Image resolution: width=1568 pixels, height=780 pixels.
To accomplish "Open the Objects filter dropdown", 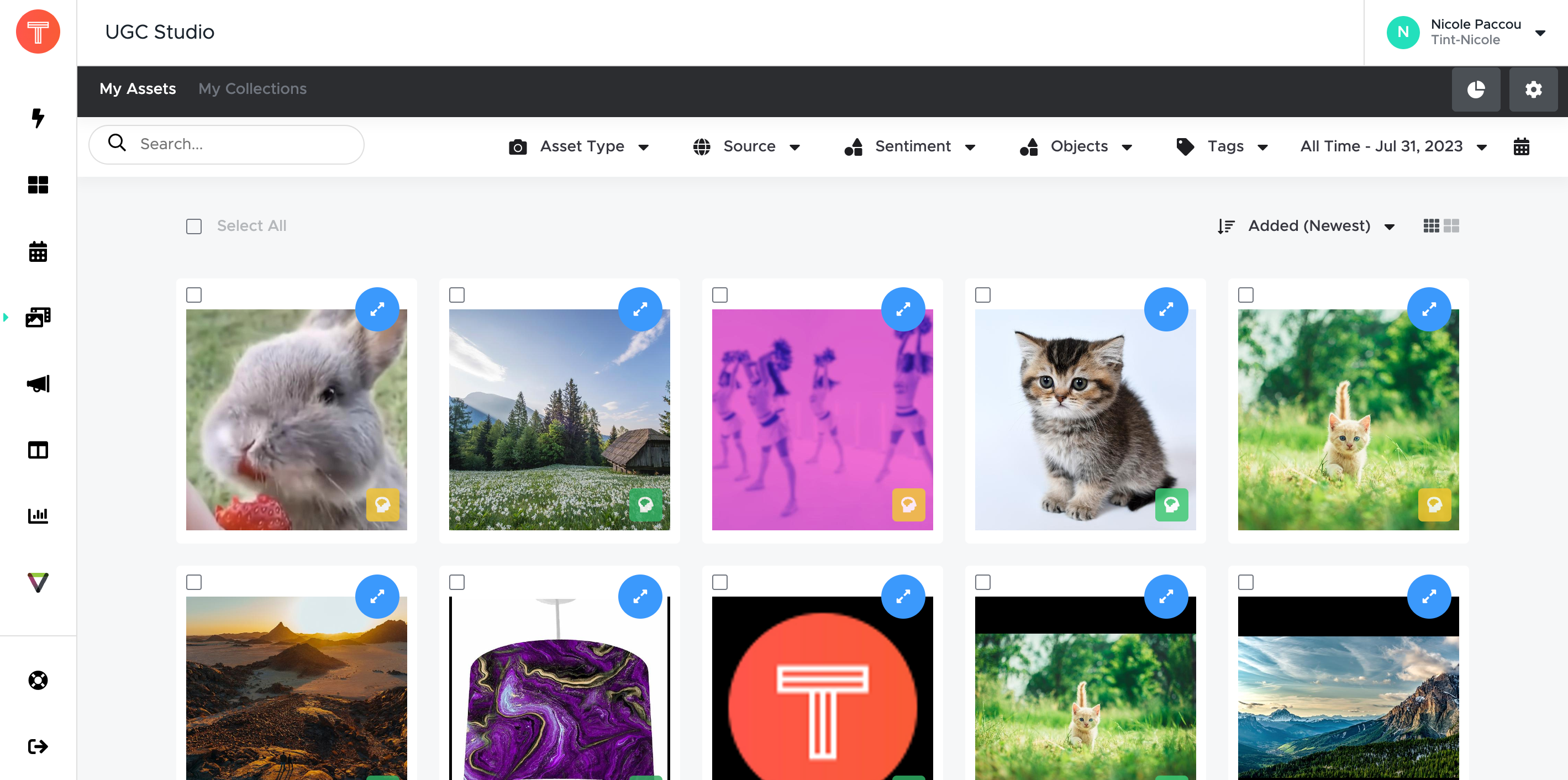I will (x=1076, y=146).
